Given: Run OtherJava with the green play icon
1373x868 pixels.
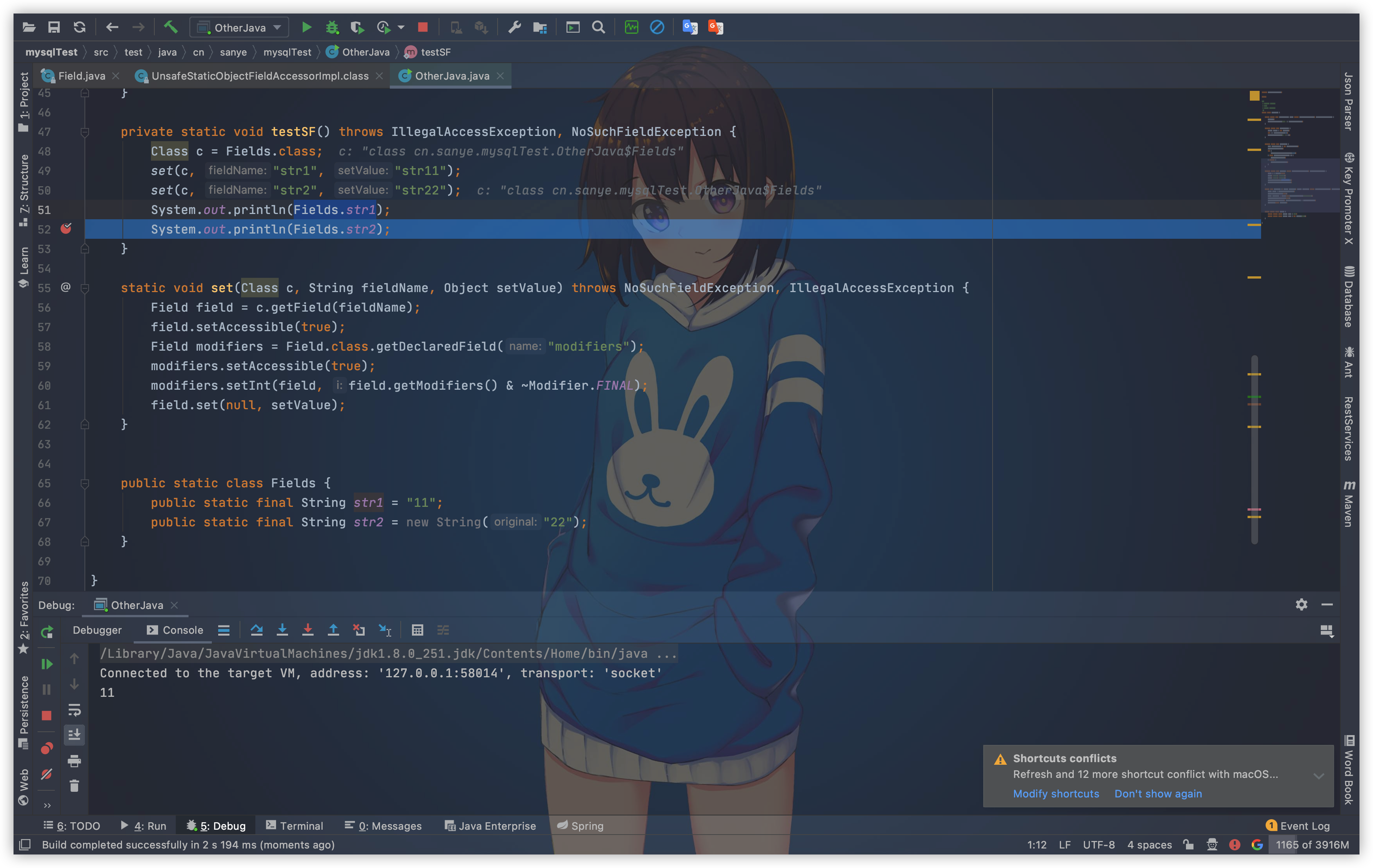Looking at the screenshot, I should tap(306, 27).
